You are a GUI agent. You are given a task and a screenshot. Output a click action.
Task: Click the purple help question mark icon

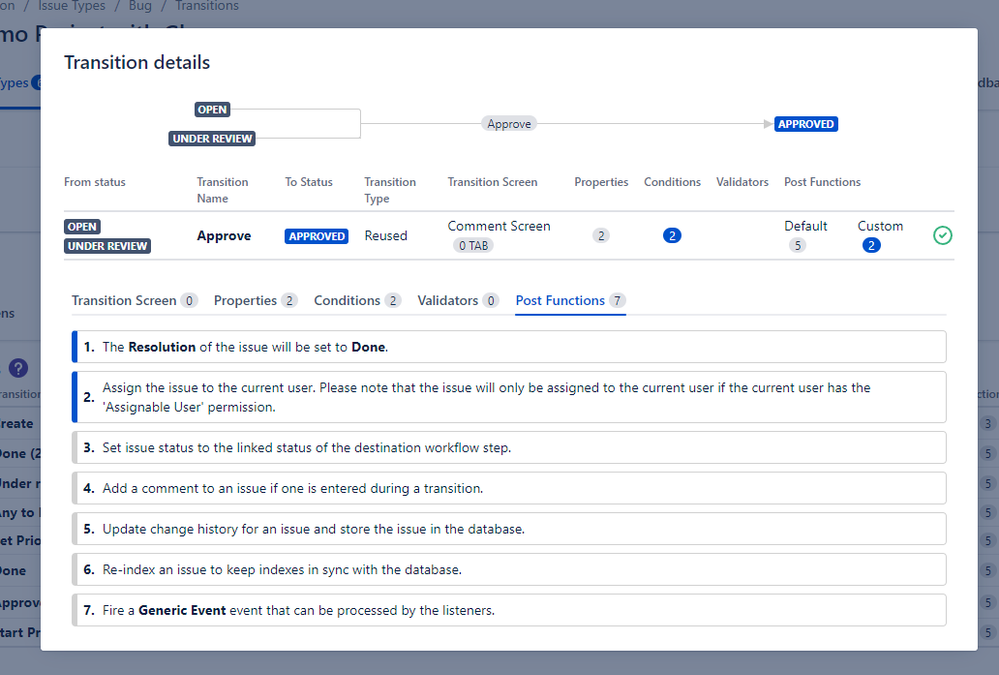point(18,368)
